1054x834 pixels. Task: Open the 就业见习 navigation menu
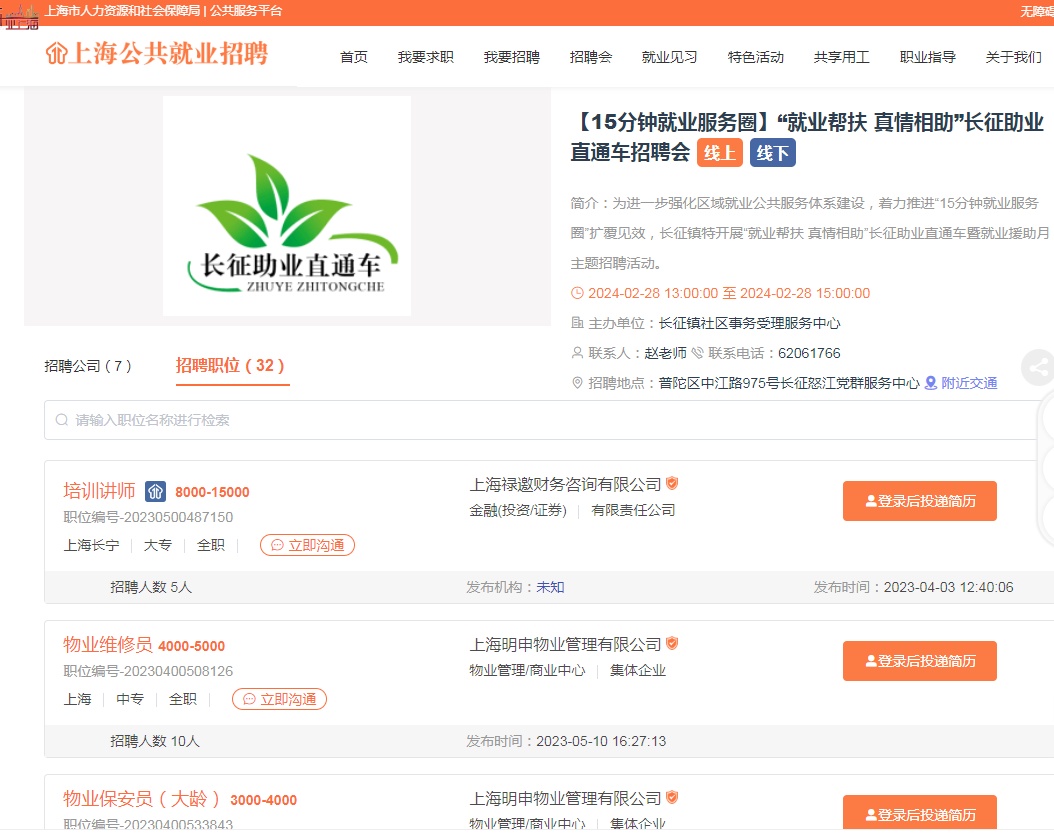click(669, 57)
